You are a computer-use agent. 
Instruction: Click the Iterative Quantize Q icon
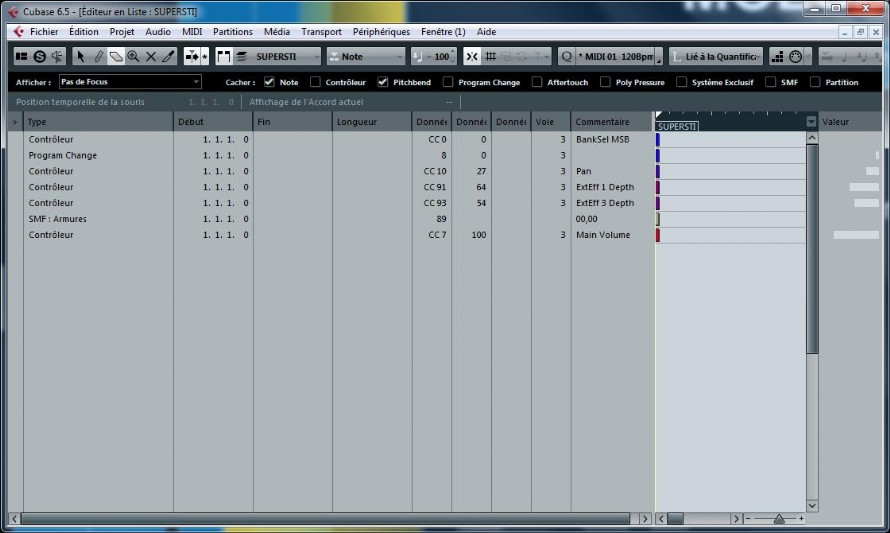[566, 56]
